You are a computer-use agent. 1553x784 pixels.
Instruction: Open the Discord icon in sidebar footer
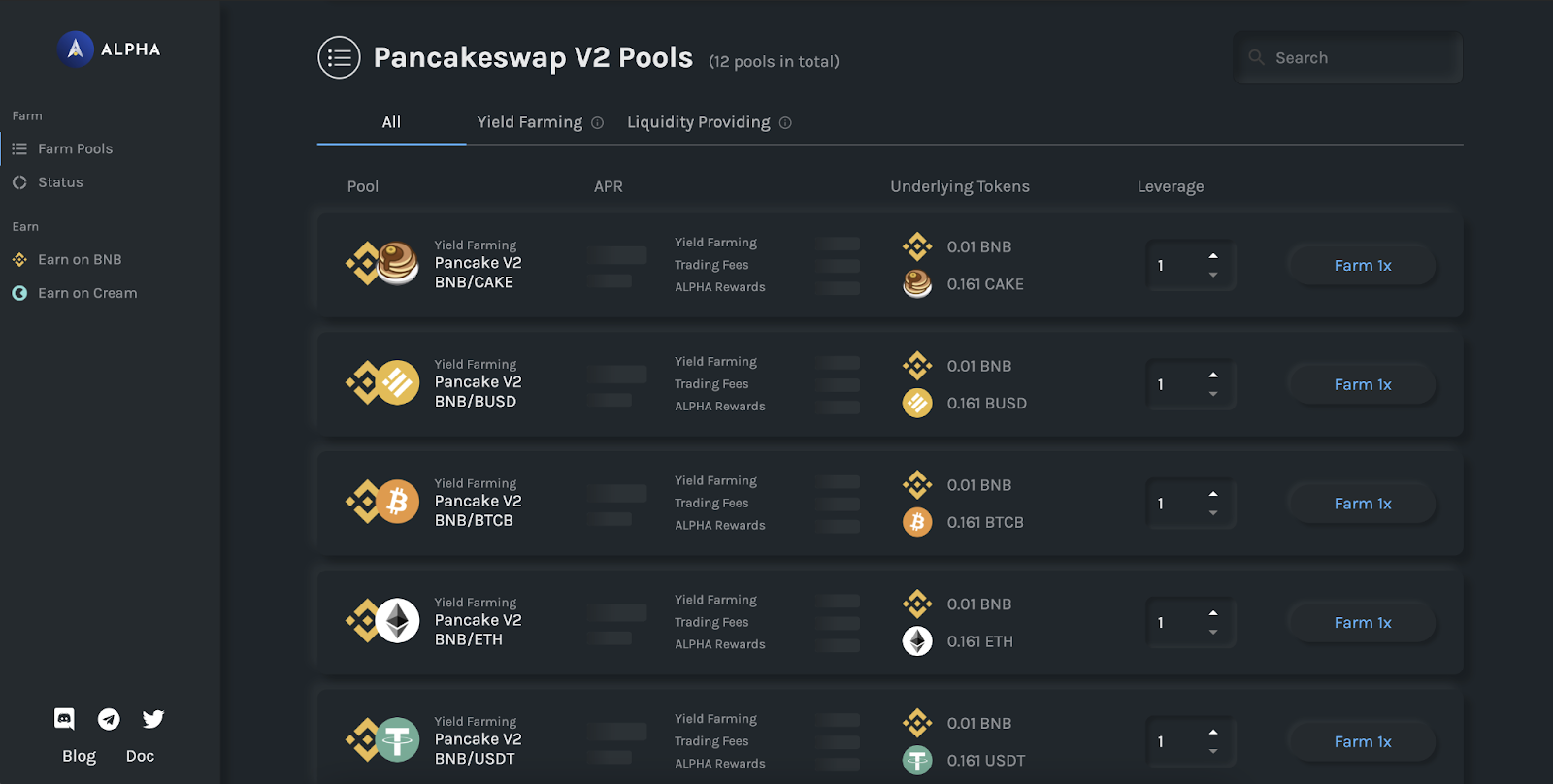[x=64, y=719]
